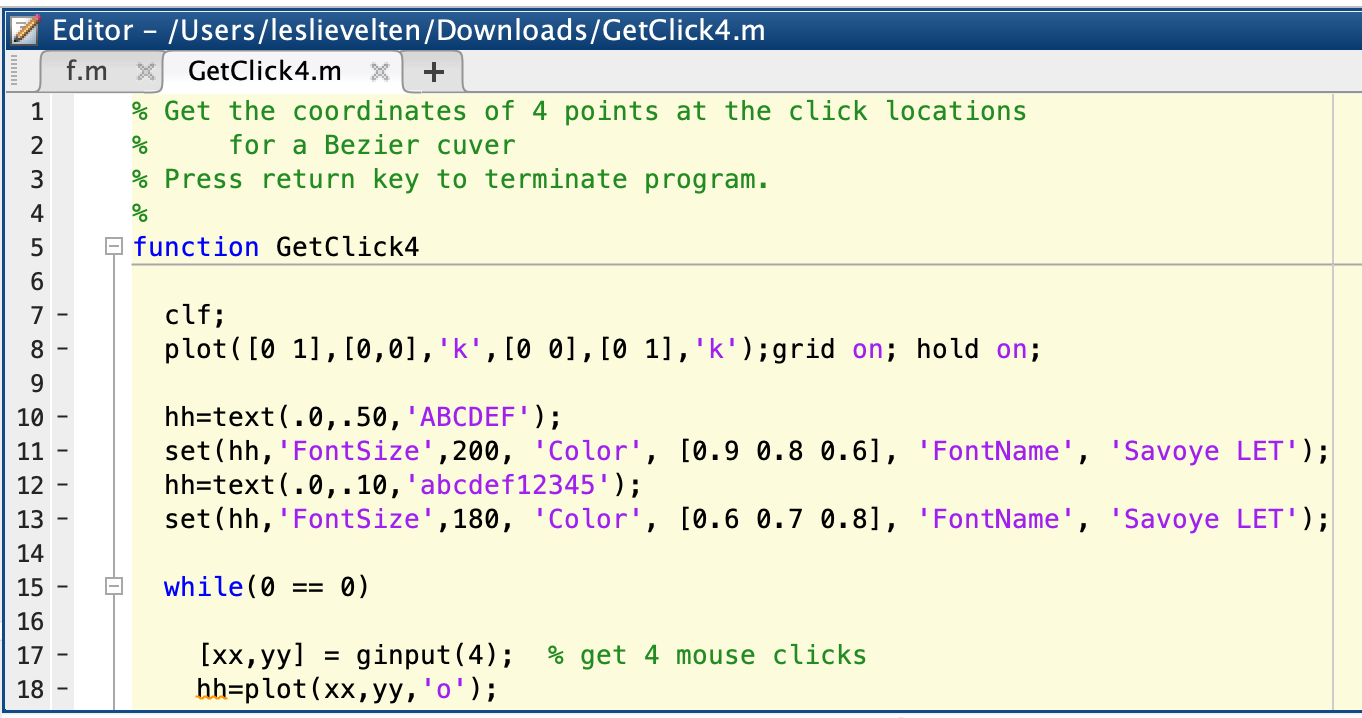
Task: Close the f.m tab
Action: point(146,71)
